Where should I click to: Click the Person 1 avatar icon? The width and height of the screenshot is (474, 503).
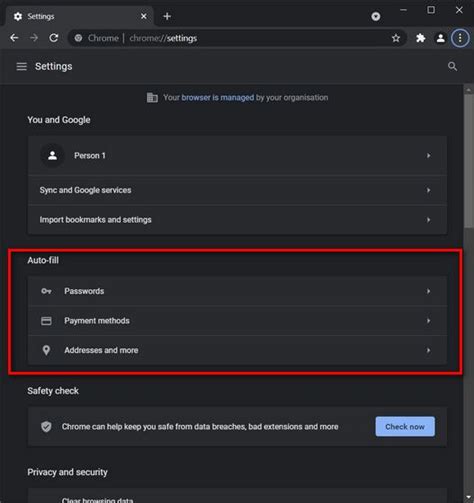point(52,156)
